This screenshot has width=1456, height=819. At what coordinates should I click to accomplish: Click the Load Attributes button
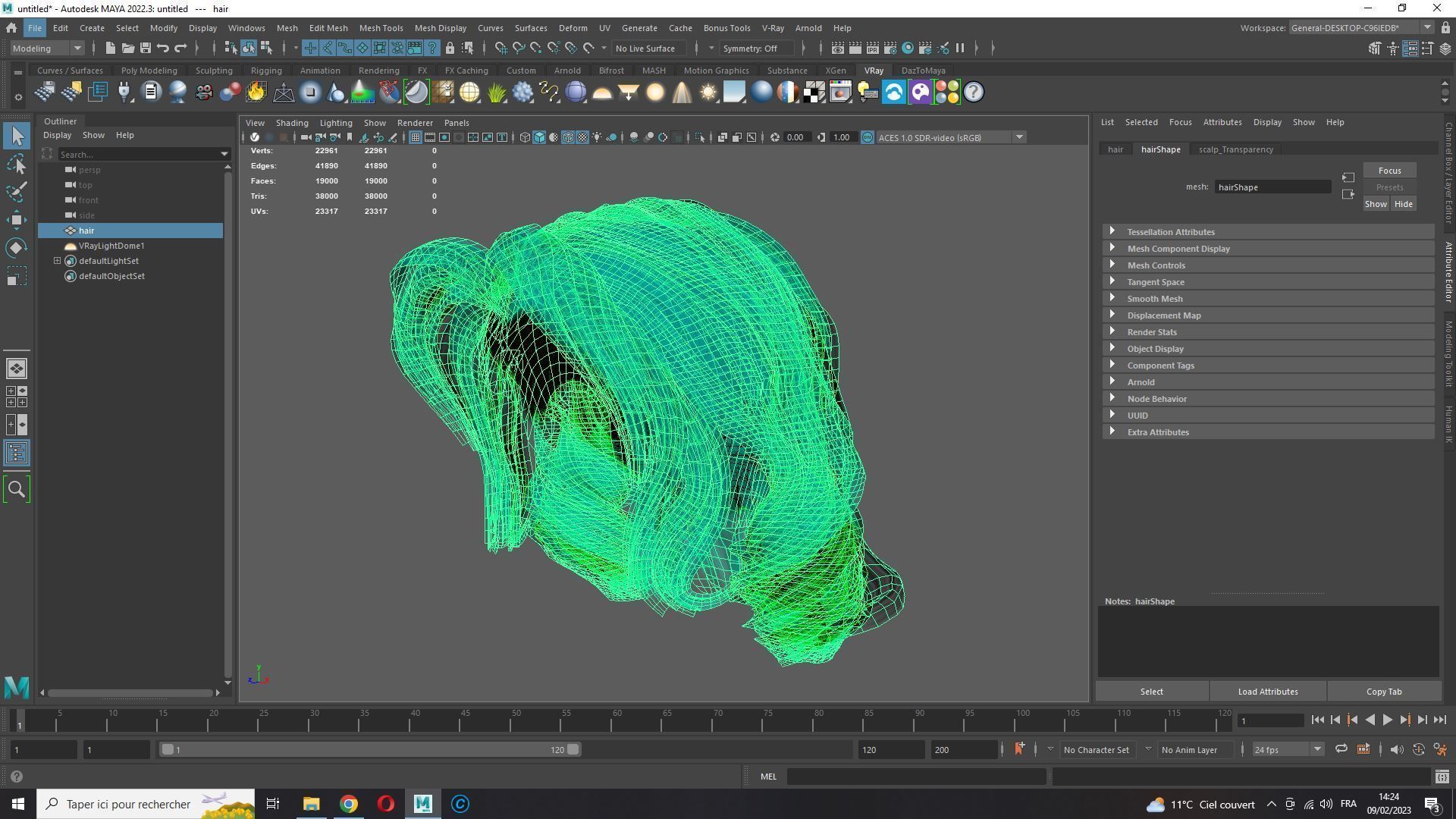(1267, 692)
